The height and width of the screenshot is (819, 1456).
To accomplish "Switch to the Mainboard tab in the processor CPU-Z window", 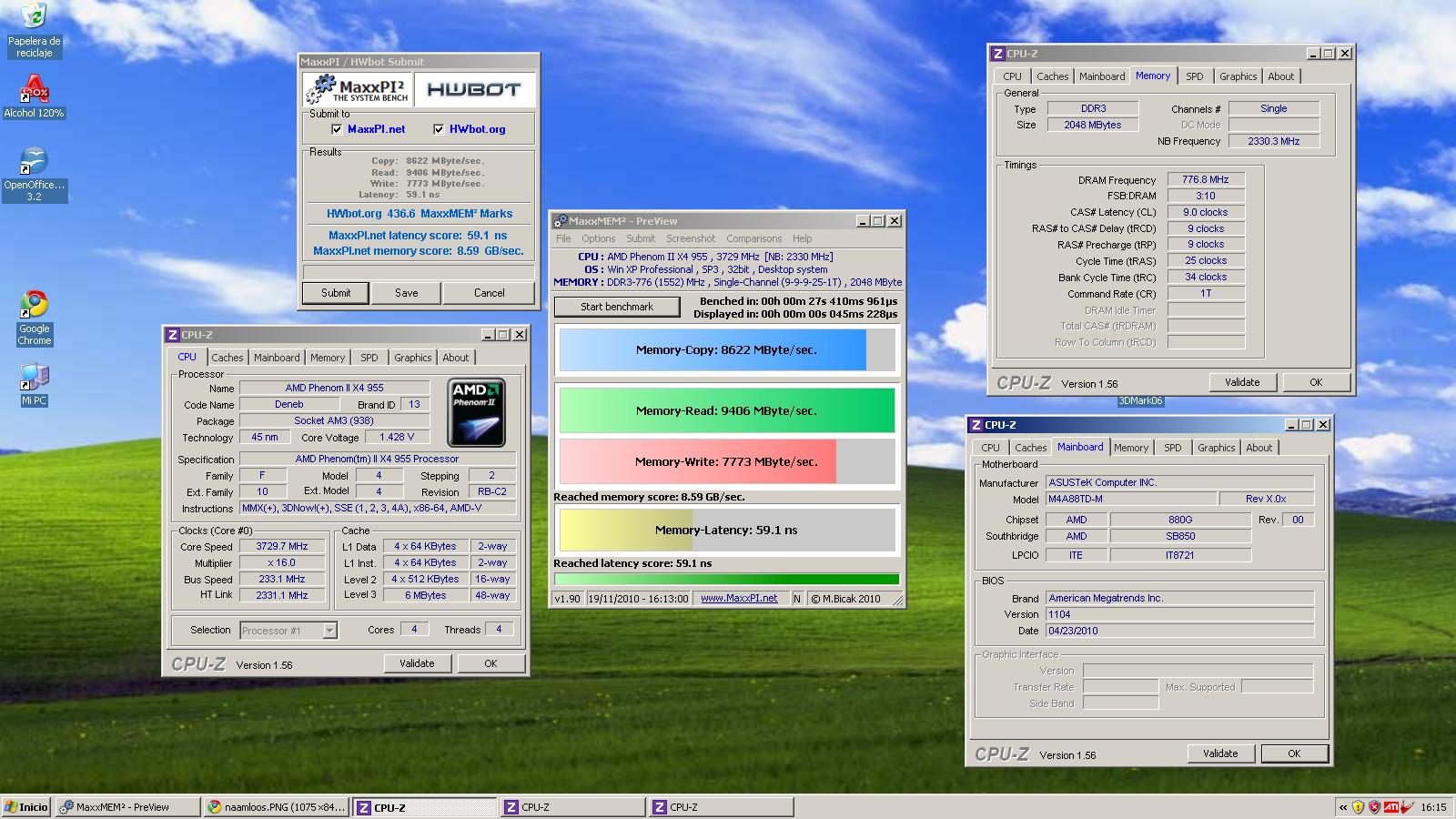I will pos(277,358).
